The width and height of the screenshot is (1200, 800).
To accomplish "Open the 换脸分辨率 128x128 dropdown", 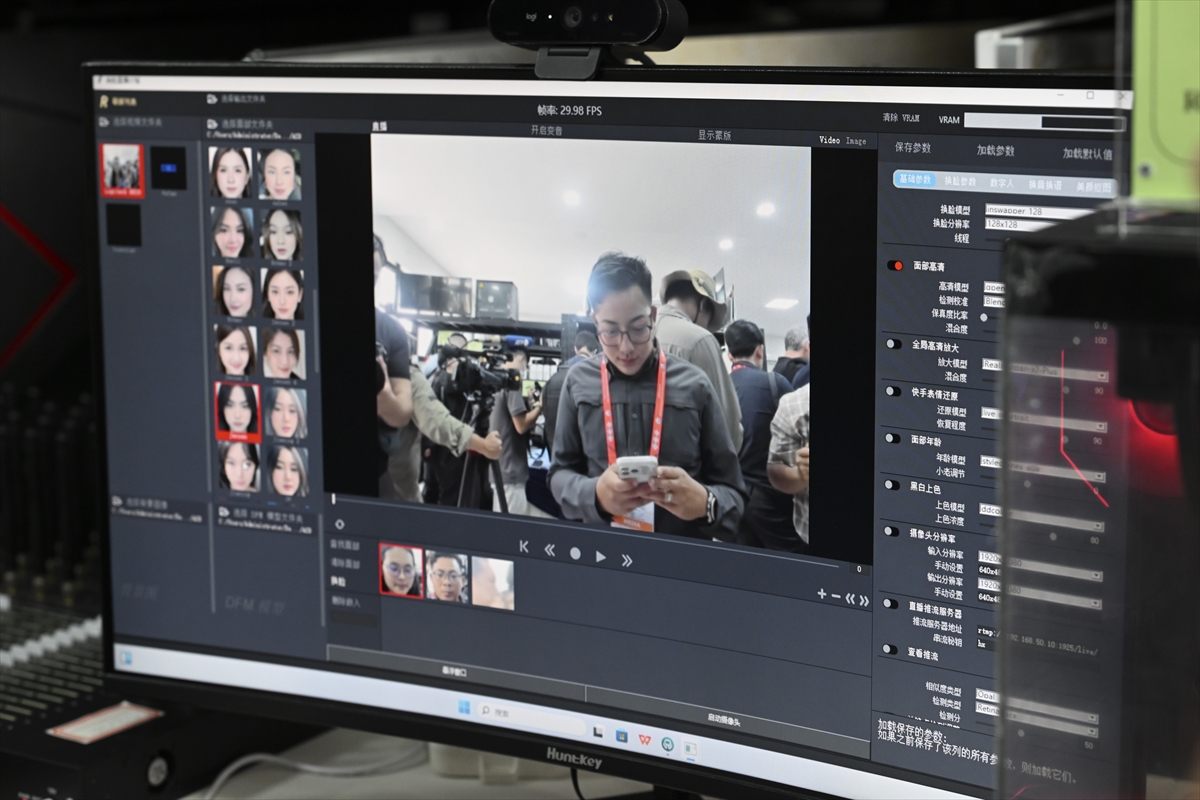I will [x=1019, y=225].
